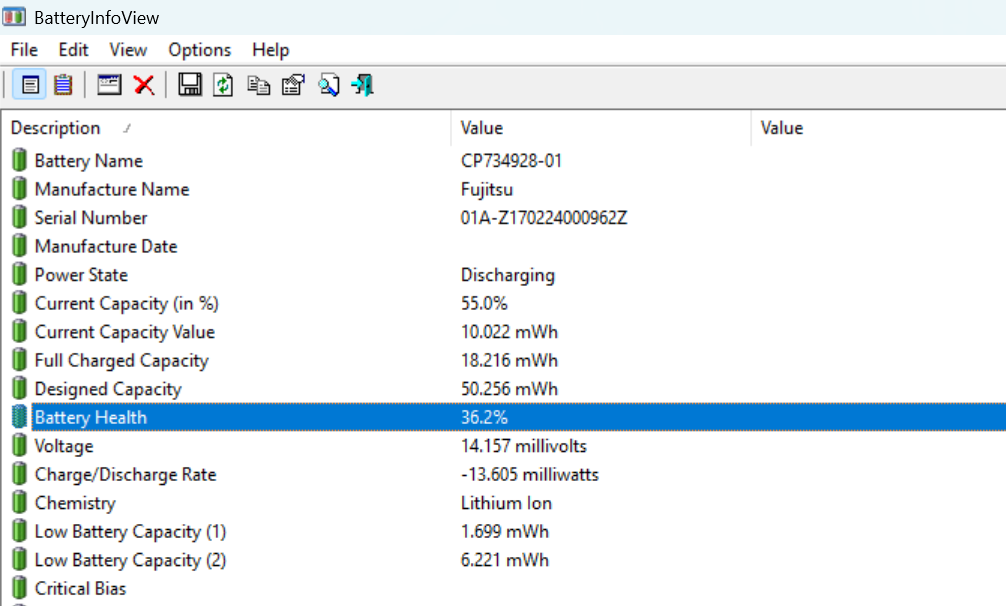Click battery icon next to Current Capacity (in %)

click(20, 303)
